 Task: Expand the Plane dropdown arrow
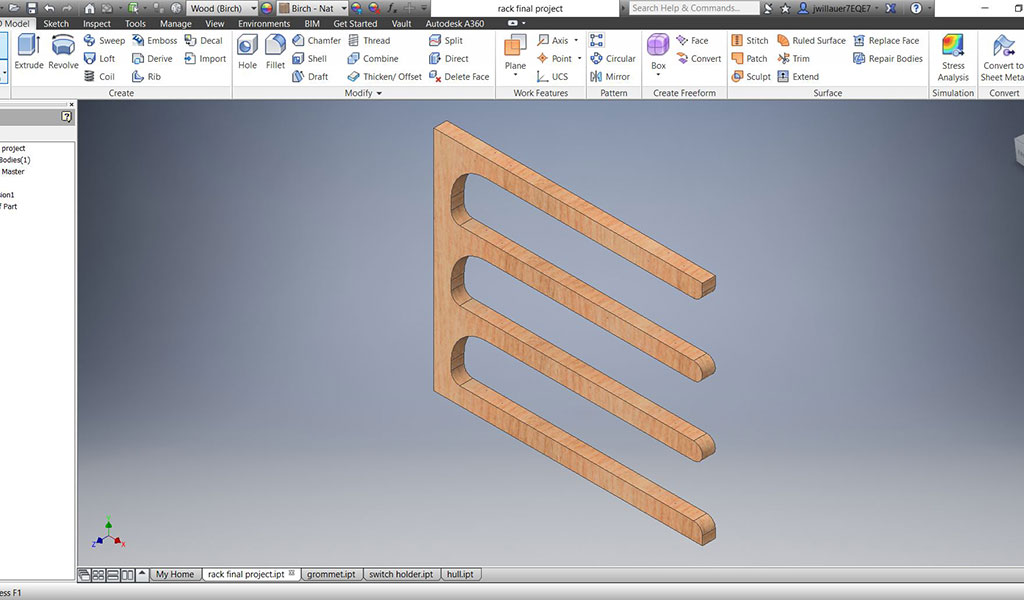[x=515, y=76]
